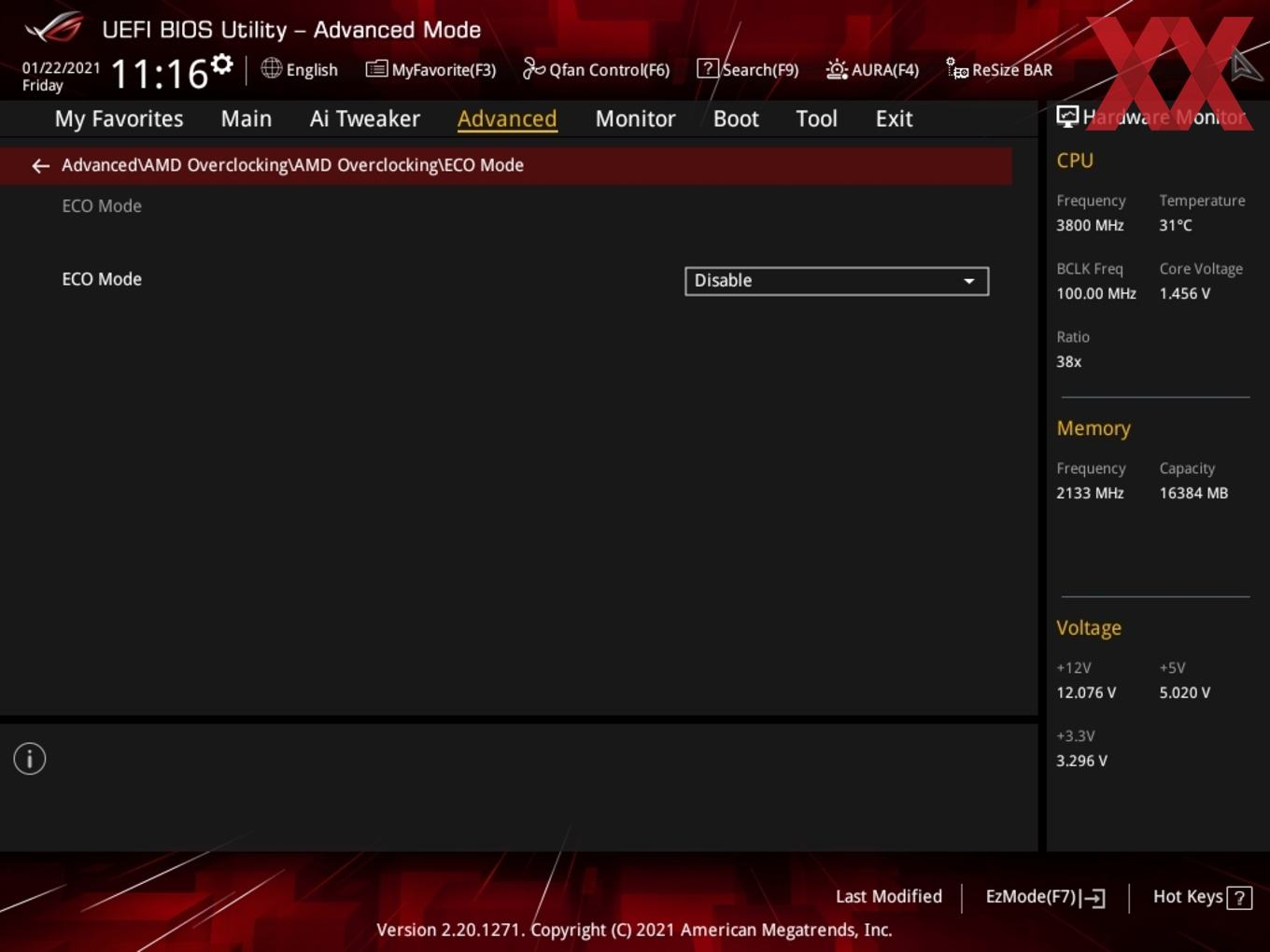Click the EzMode exit arrow icon
This screenshot has height=952, width=1270.
pyautogui.click(x=1094, y=898)
